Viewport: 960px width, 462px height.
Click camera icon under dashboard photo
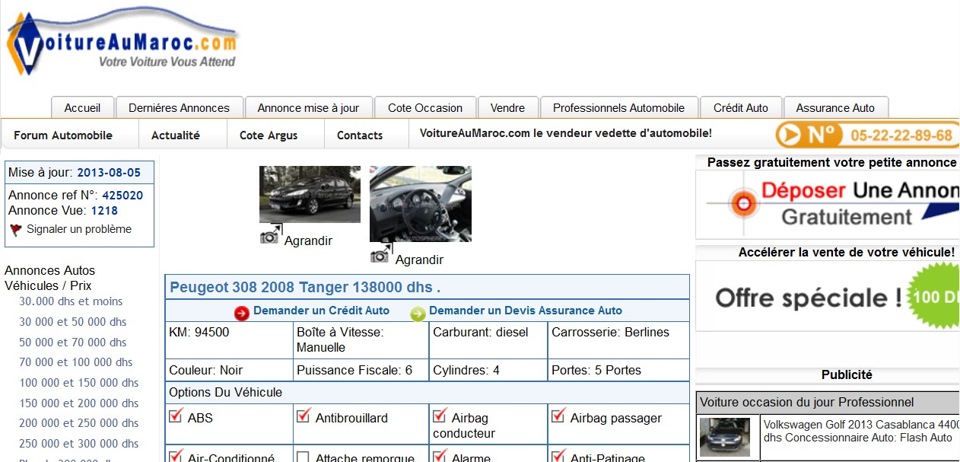pyautogui.click(x=381, y=254)
